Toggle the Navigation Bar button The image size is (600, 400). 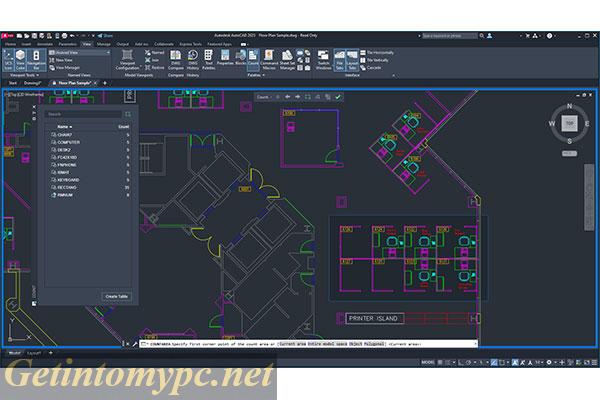(x=36, y=60)
